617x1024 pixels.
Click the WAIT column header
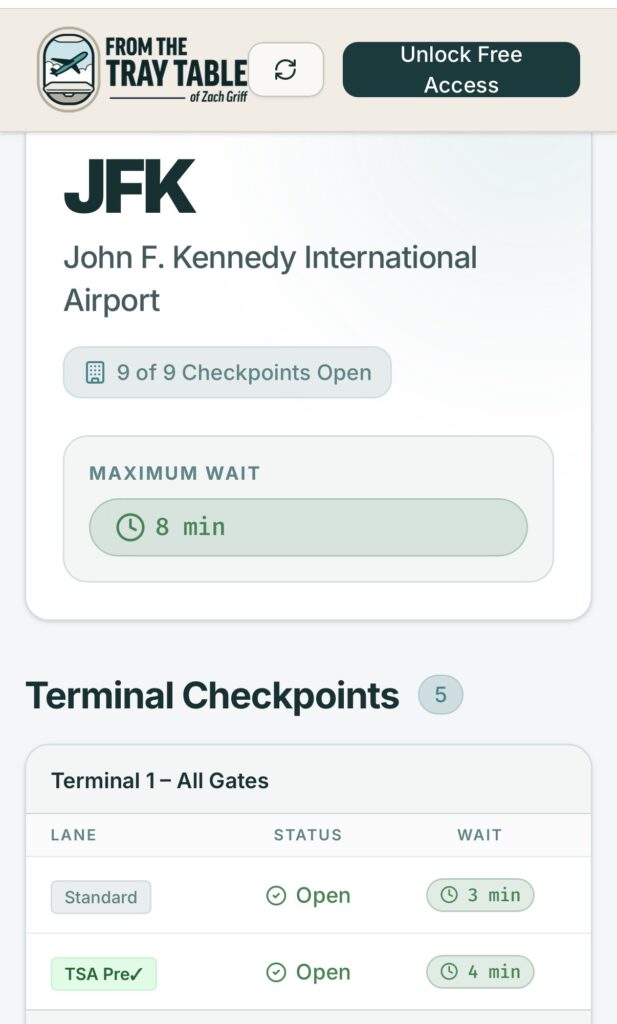click(x=480, y=835)
